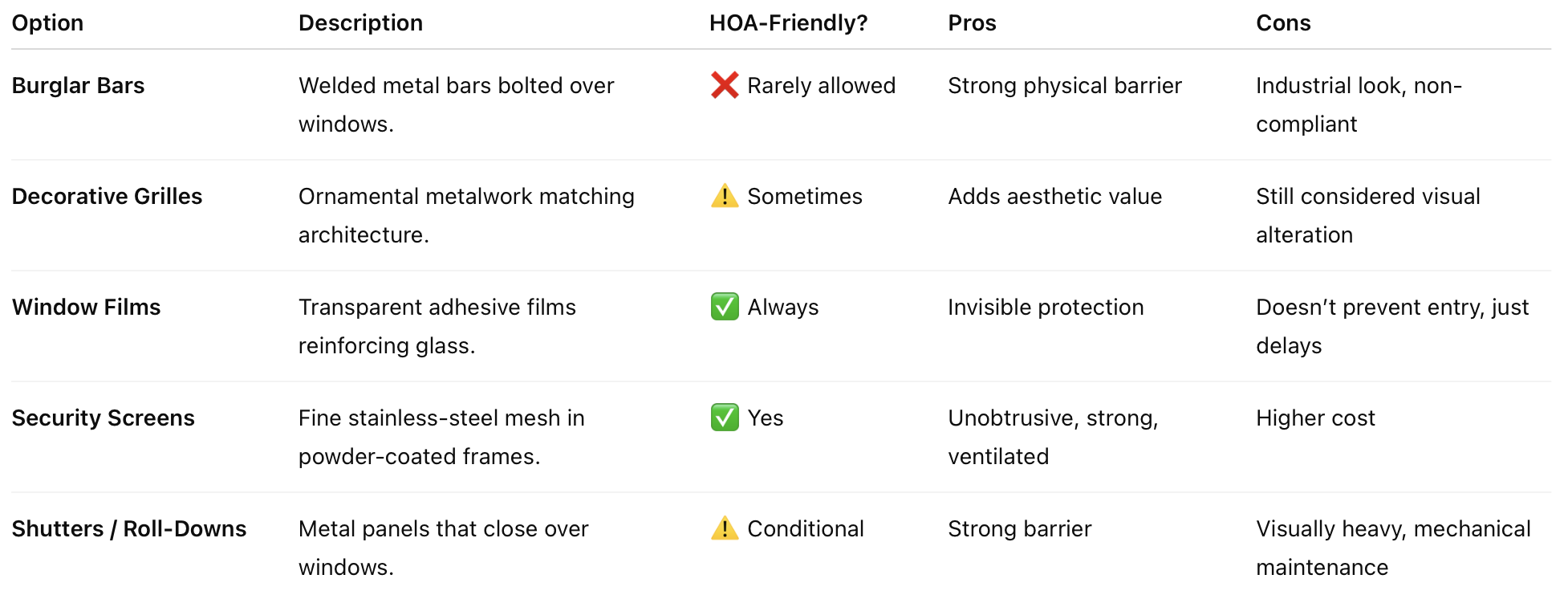Select the Decorative Grilles row title
Viewport: 1568px width, 591px height.
(107, 197)
